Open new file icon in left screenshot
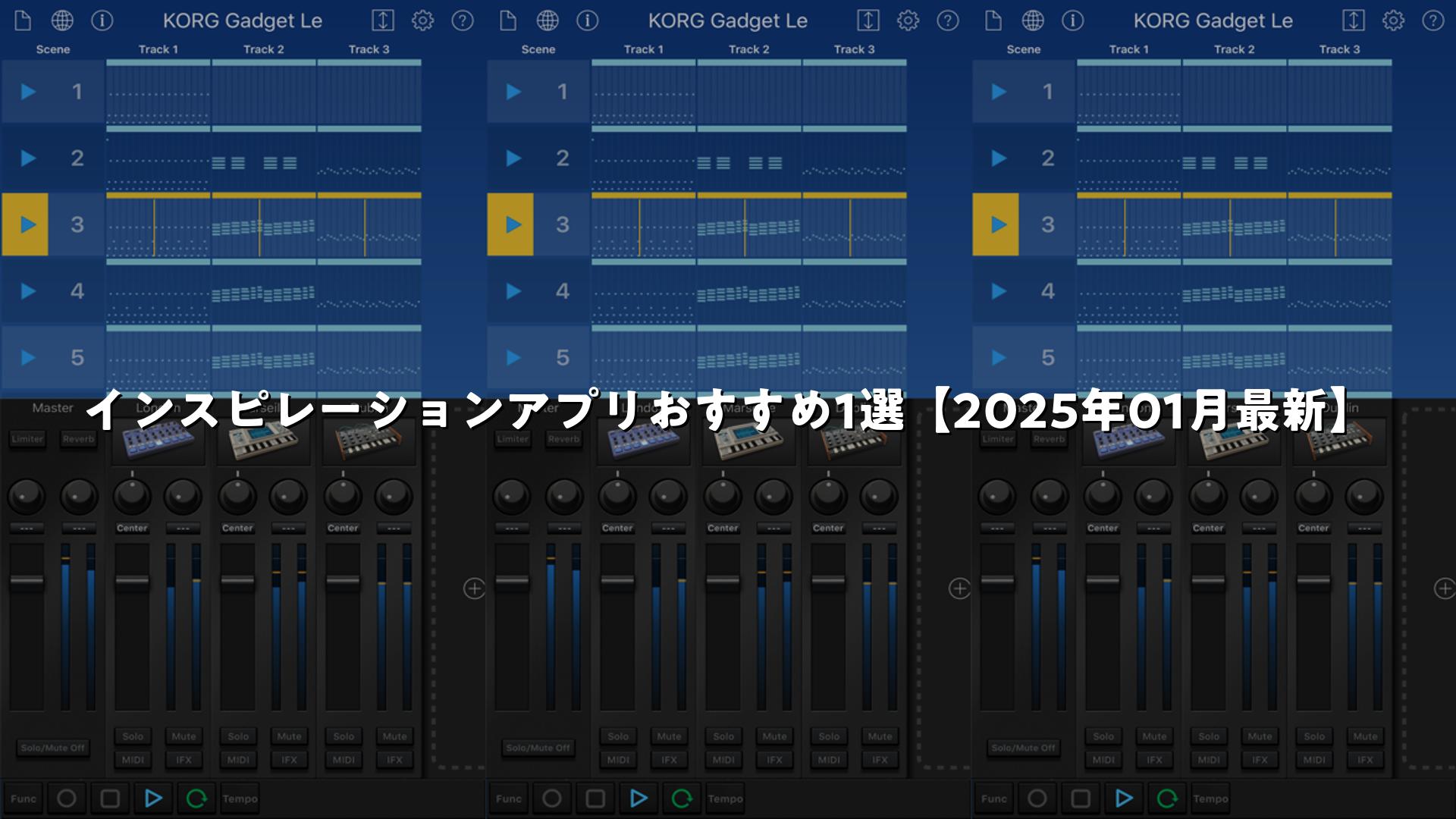This screenshot has width=1456, height=819. pos(23,20)
